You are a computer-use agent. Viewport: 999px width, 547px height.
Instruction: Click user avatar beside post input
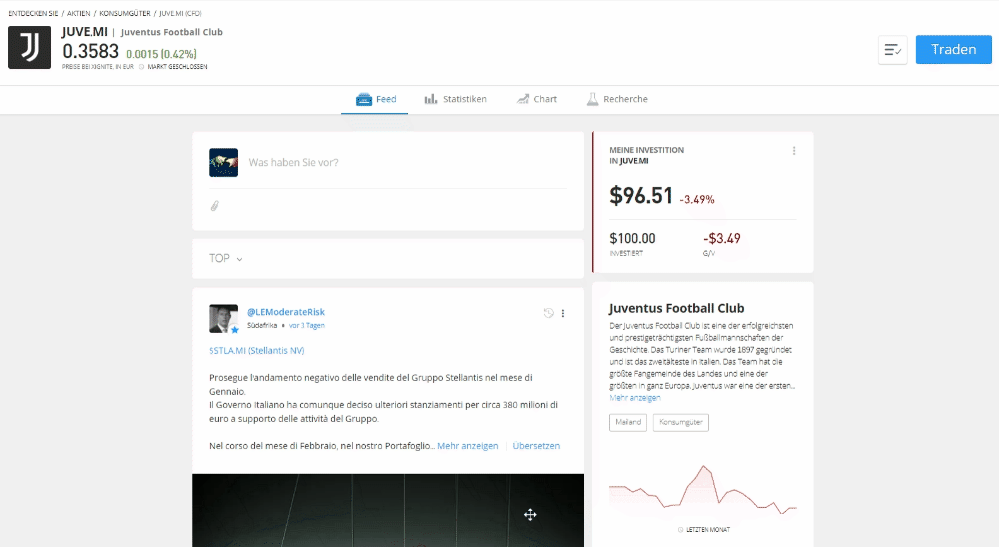pos(224,162)
